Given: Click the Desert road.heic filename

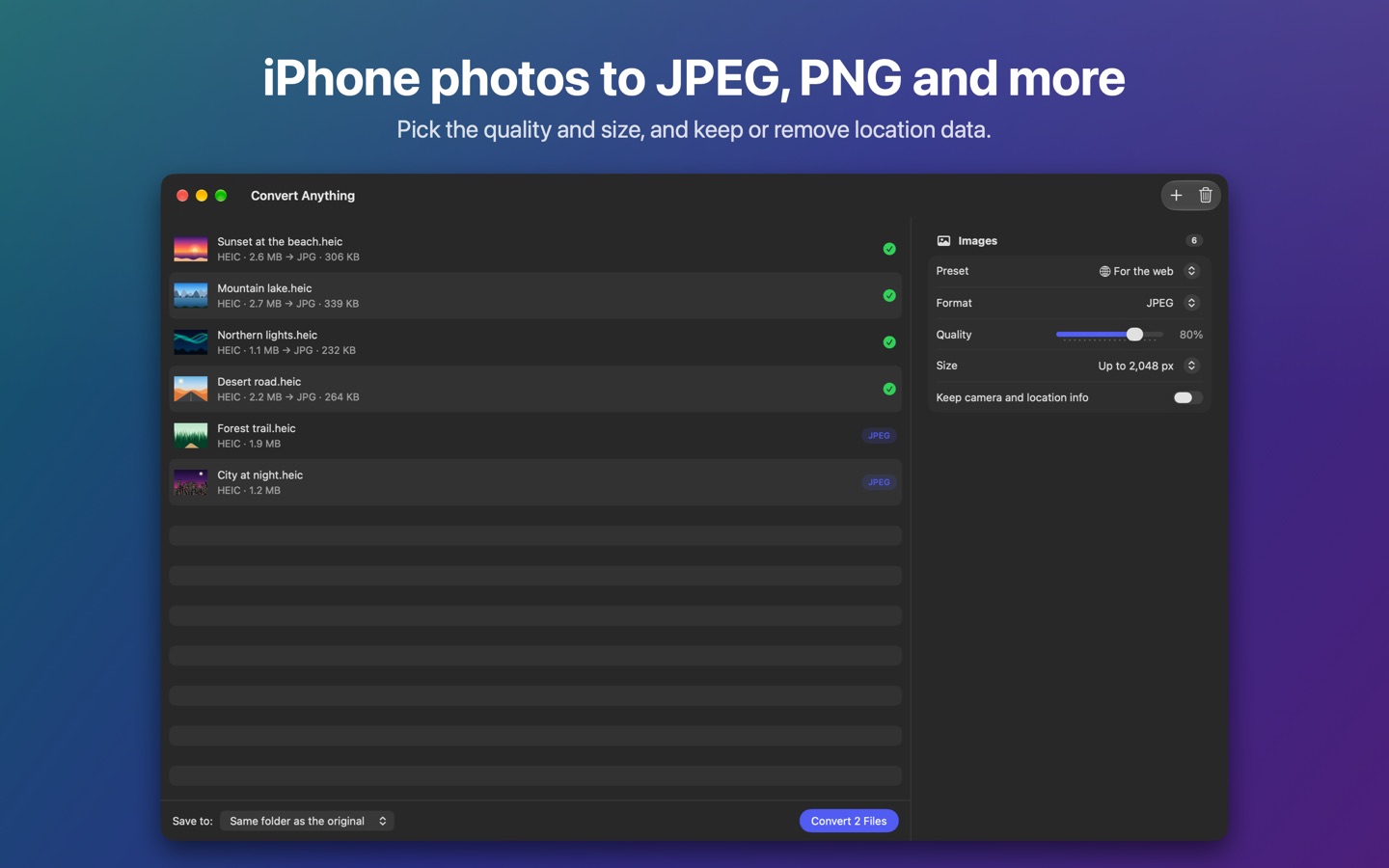Looking at the screenshot, I should click(259, 382).
